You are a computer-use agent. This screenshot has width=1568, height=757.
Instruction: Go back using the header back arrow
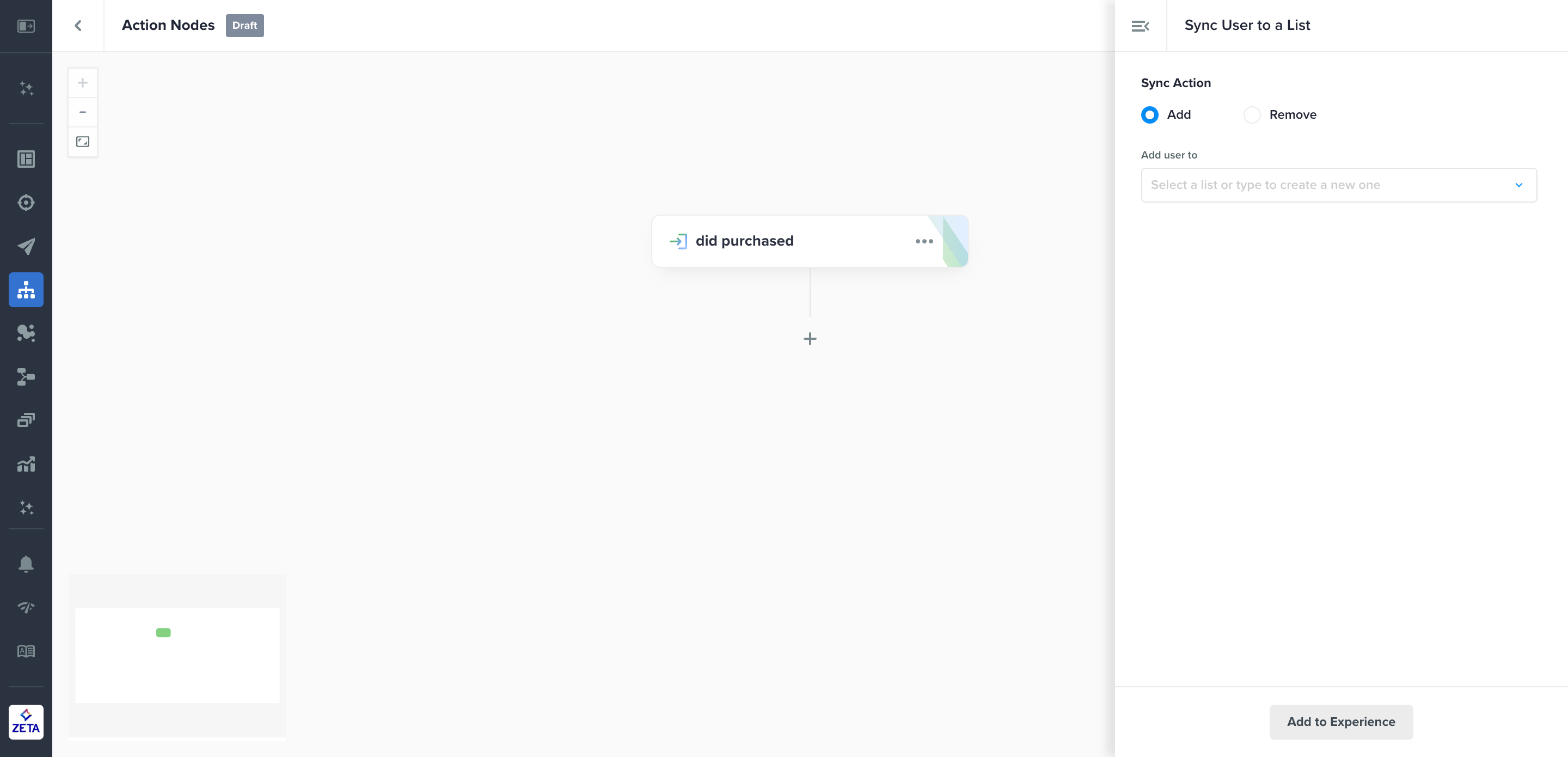78,26
